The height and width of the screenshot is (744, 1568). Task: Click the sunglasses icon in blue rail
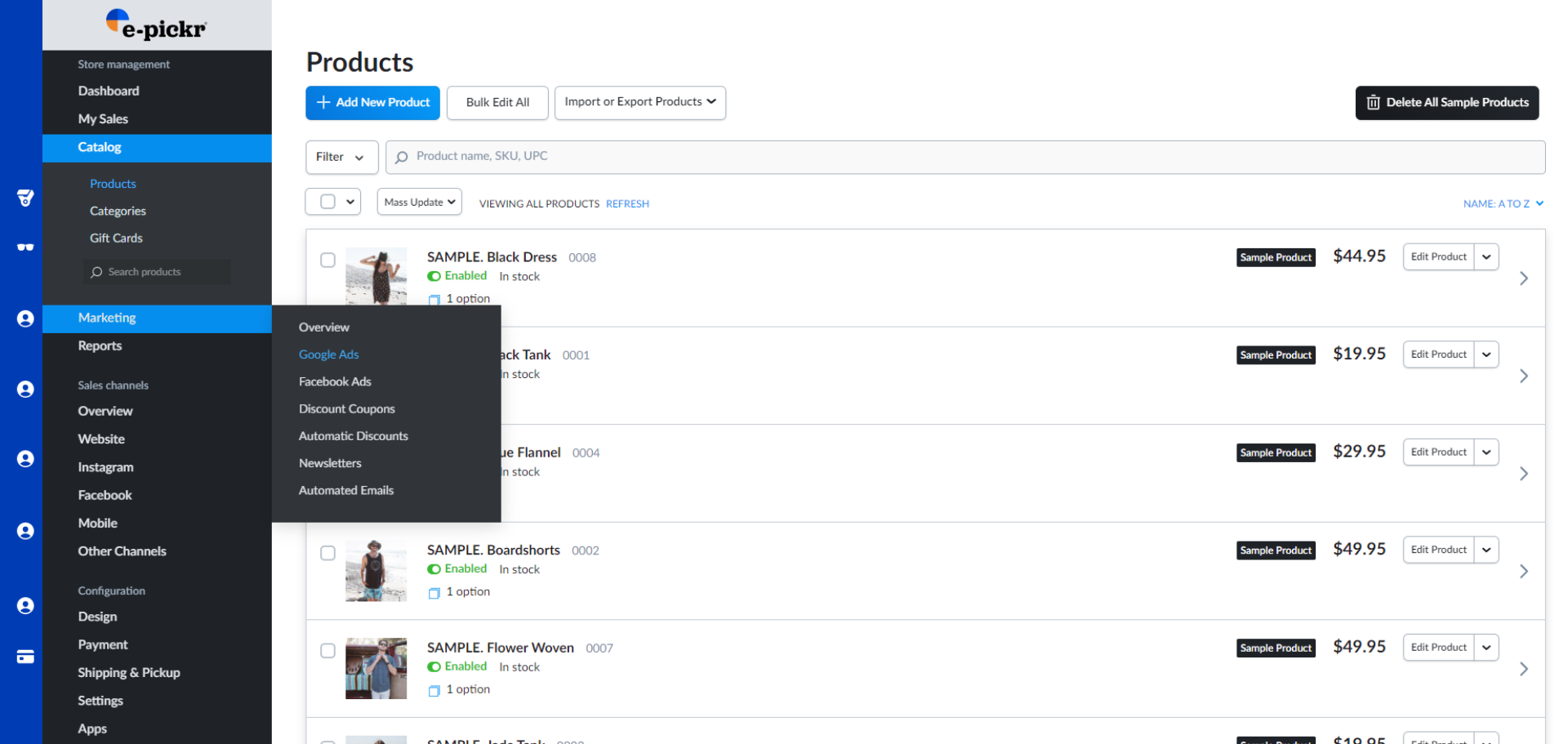coord(25,247)
